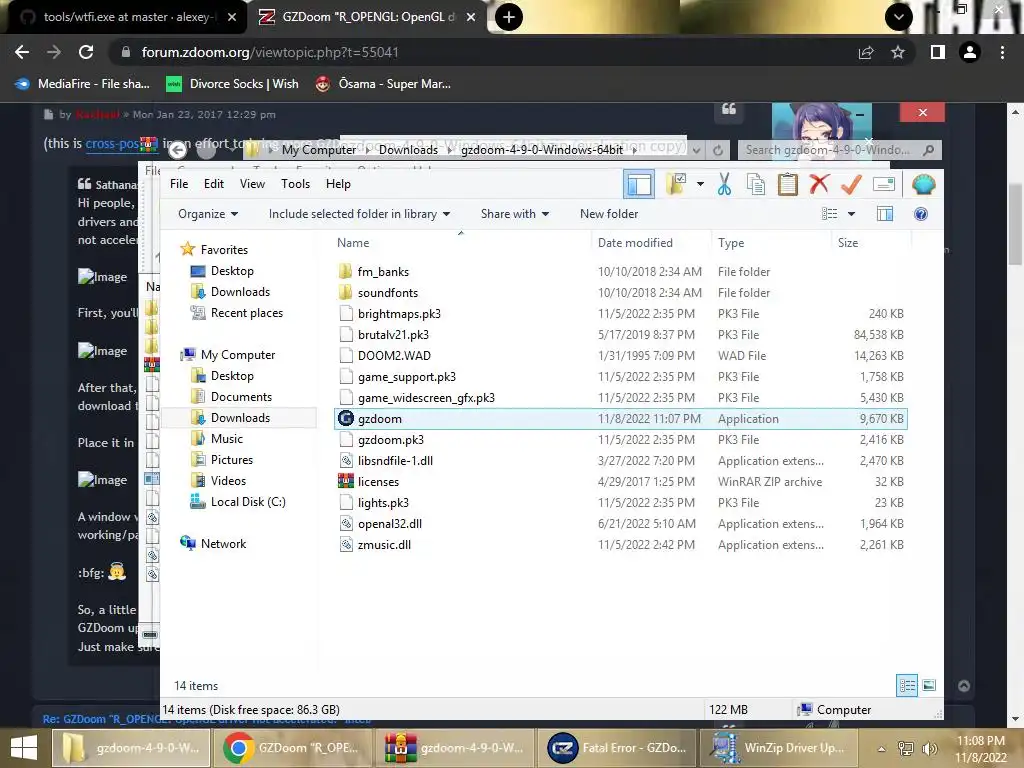Click the forum scroll-to-top arrow icon
Viewport: 1024px width, 768px height.
pyautogui.click(x=964, y=685)
